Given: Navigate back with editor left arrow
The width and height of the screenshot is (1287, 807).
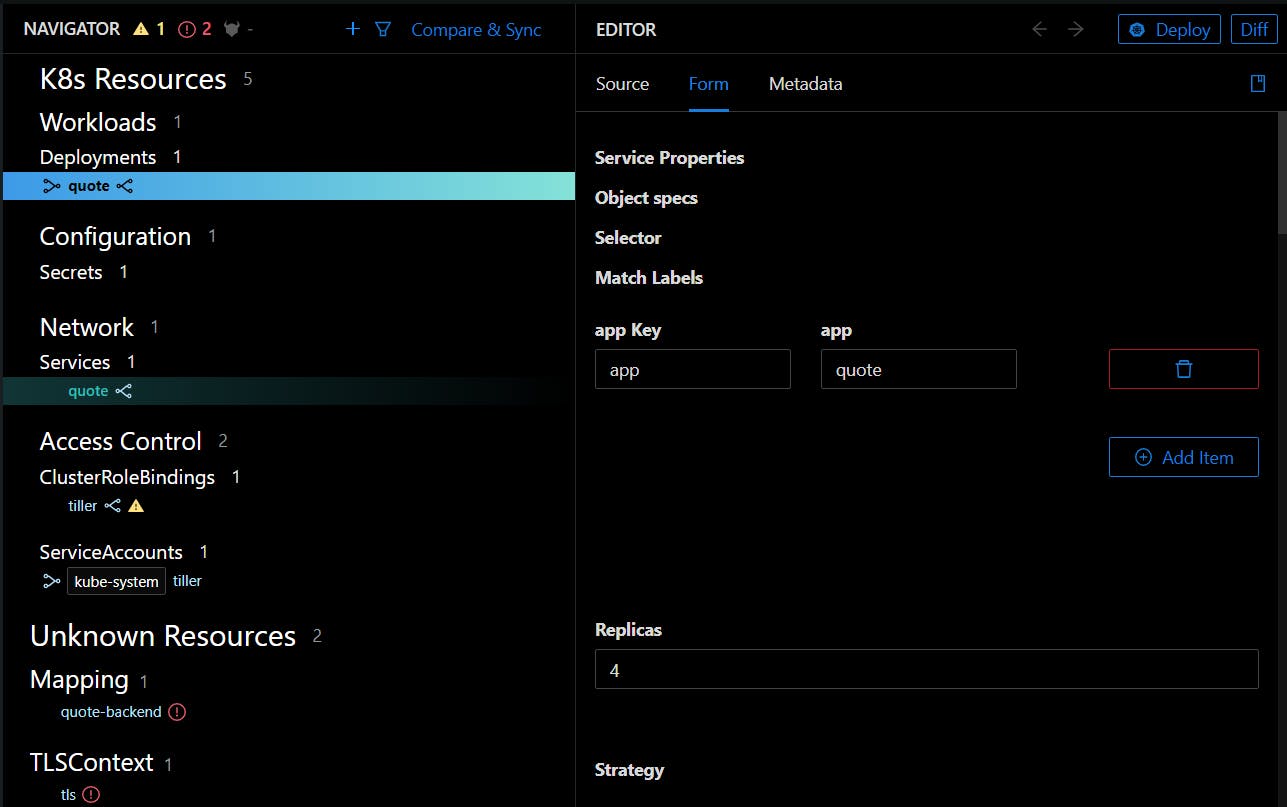Looking at the screenshot, I should [1039, 29].
